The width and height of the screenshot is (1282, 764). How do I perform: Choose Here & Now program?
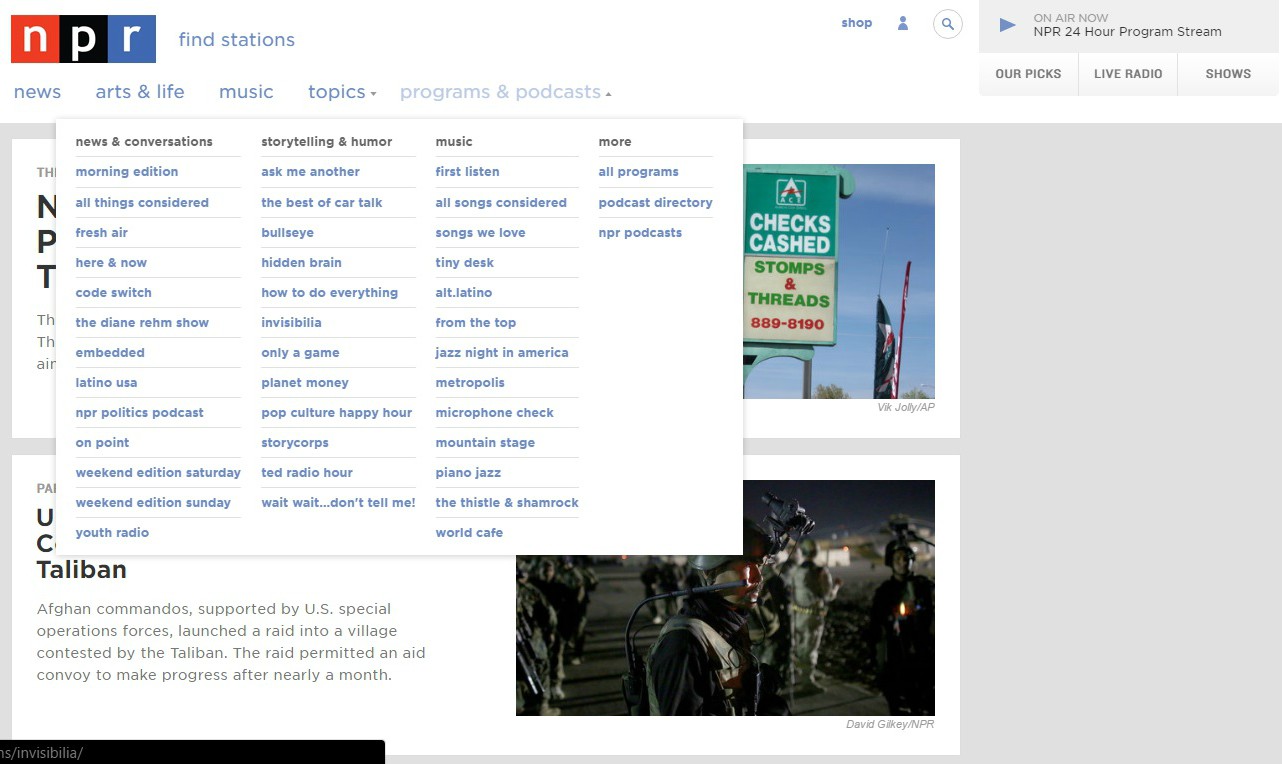click(x=111, y=262)
